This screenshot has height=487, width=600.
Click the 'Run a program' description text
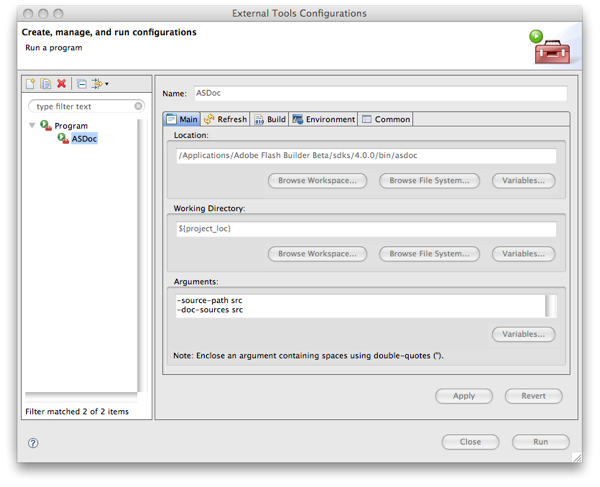[x=54, y=48]
